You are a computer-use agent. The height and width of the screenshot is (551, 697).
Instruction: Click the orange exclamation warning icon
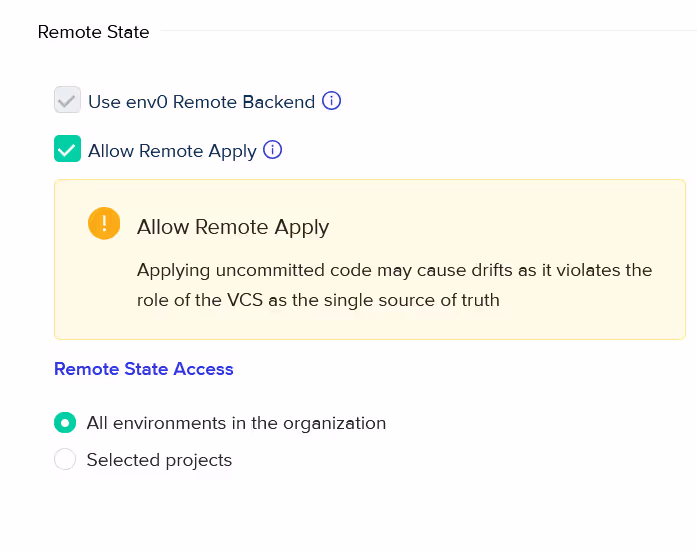(104, 224)
